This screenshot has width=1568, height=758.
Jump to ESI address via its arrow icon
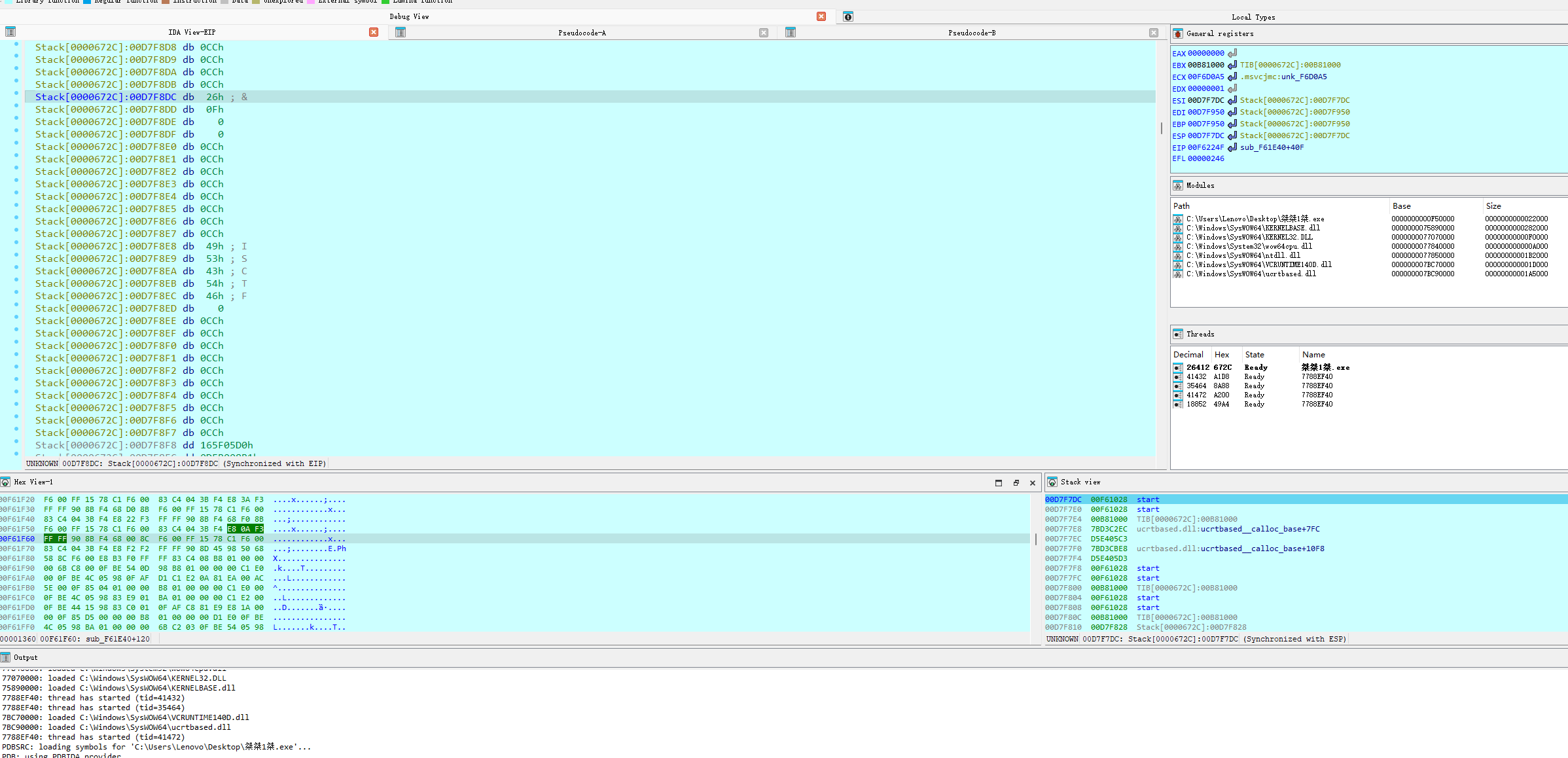pyautogui.click(x=1232, y=100)
